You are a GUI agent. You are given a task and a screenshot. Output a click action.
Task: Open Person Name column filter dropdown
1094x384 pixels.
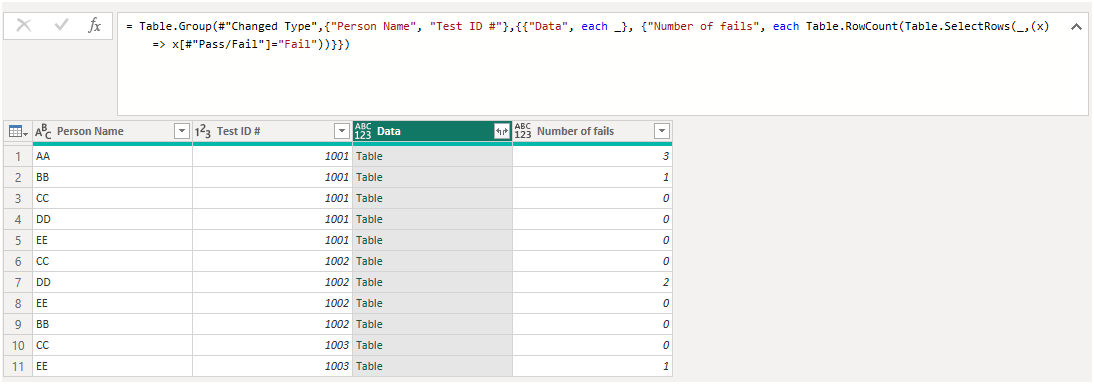coord(181,131)
